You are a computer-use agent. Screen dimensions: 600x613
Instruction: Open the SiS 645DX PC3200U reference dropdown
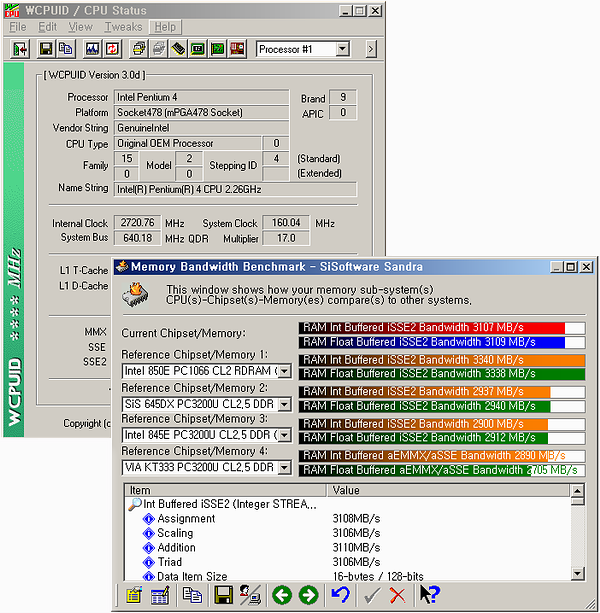[x=285, y=404]
